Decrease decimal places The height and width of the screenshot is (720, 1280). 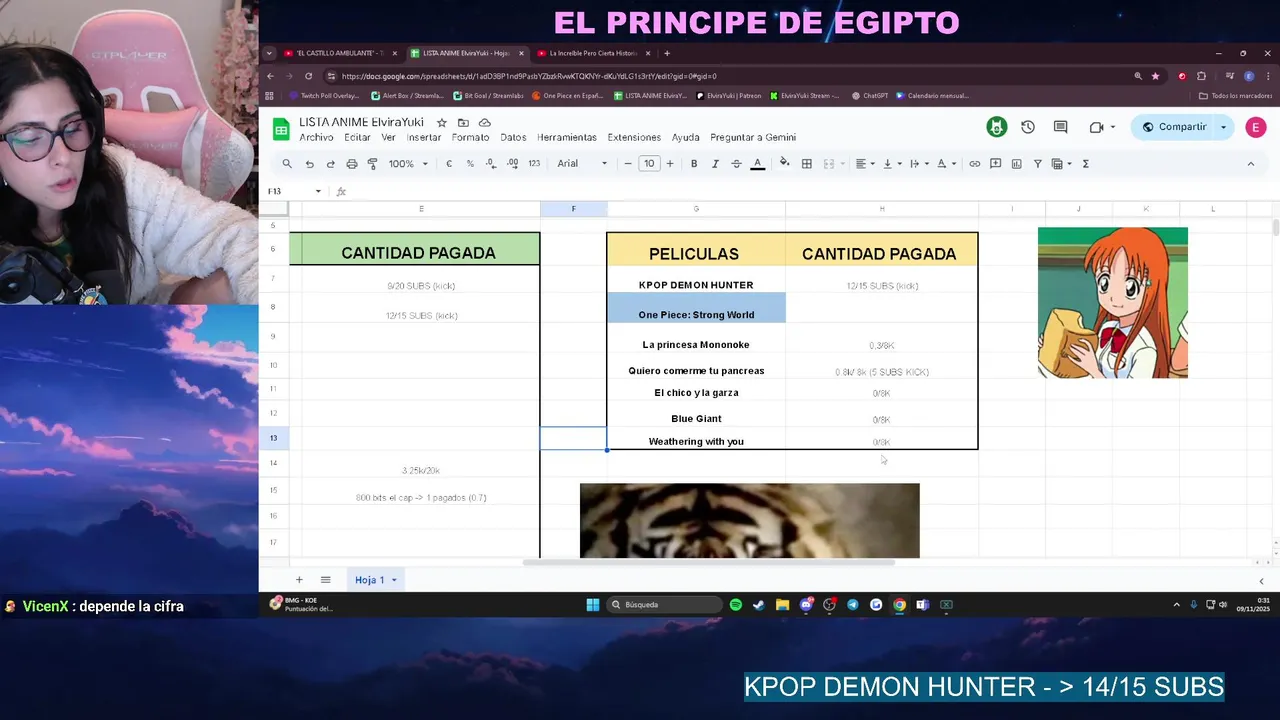pyautogui.click(x=491, y=164)
